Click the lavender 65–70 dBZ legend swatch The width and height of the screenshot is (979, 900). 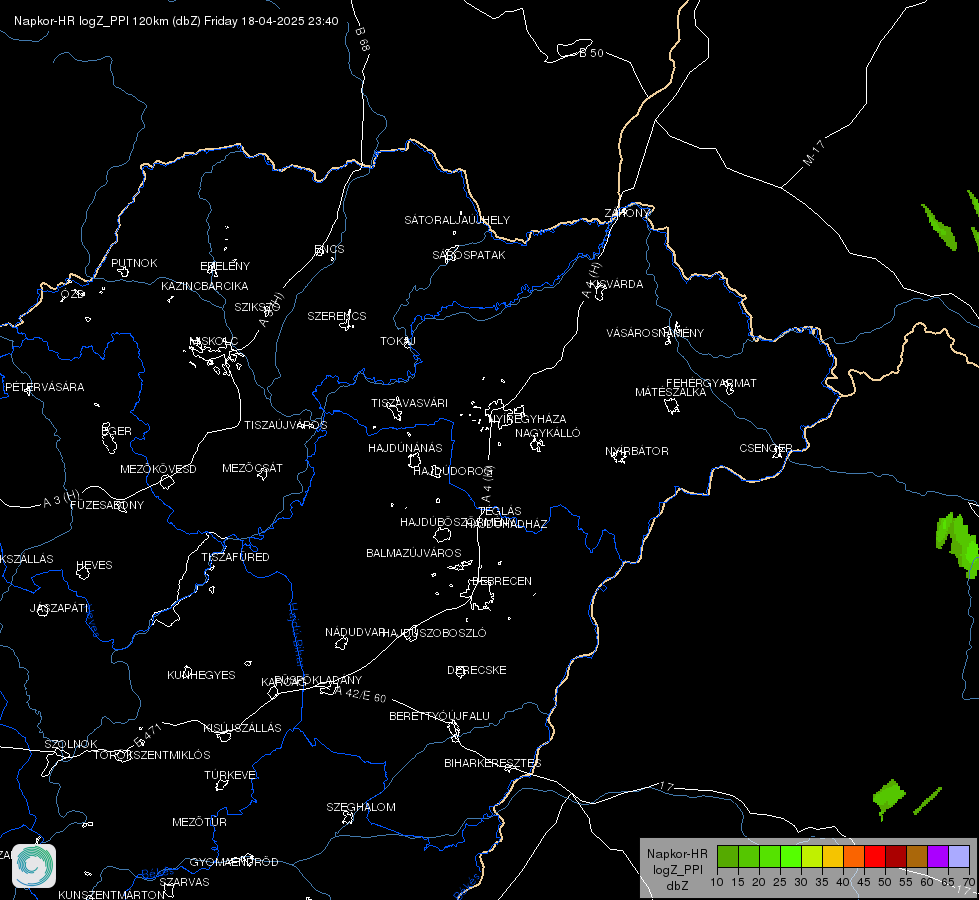[x=959, y=857]
